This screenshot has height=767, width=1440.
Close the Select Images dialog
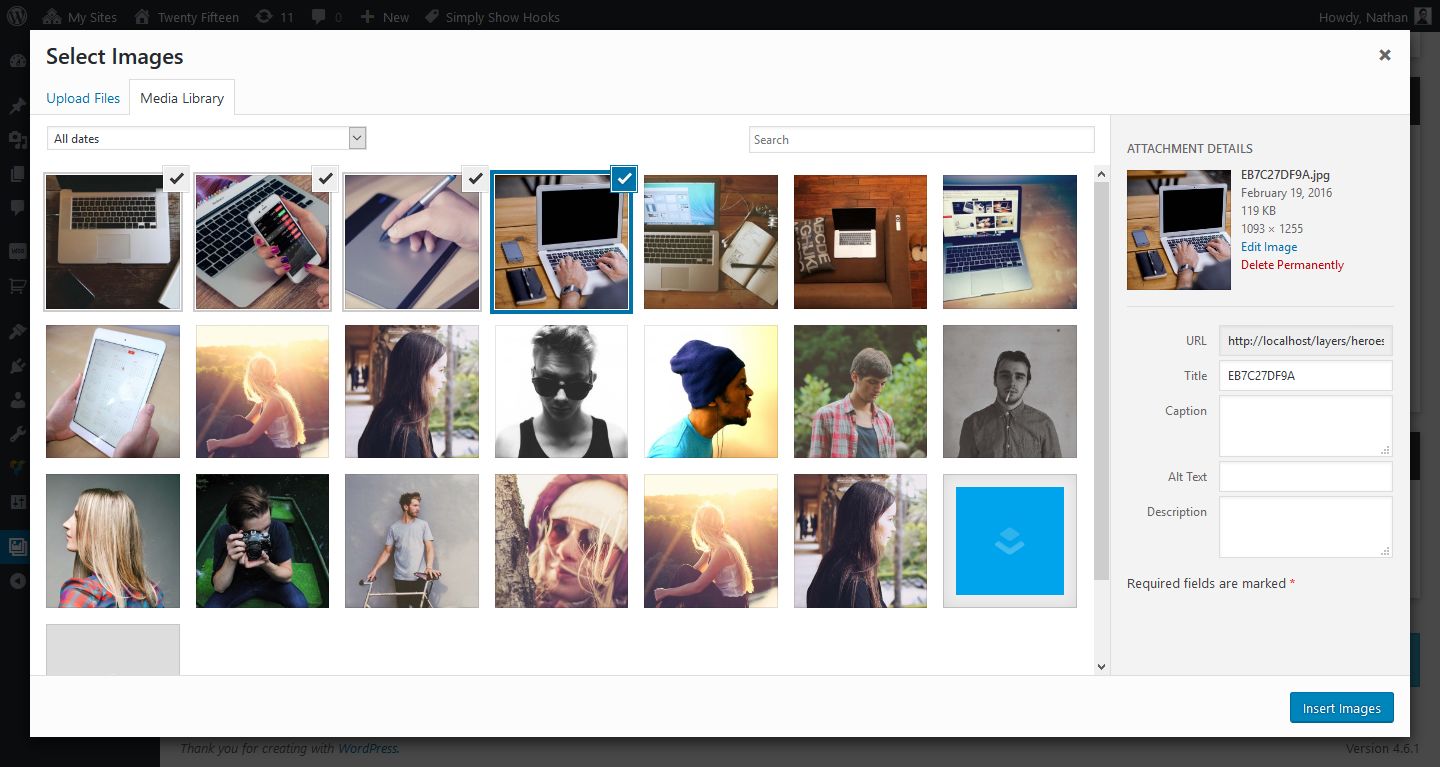click(x=1385, y=56)
